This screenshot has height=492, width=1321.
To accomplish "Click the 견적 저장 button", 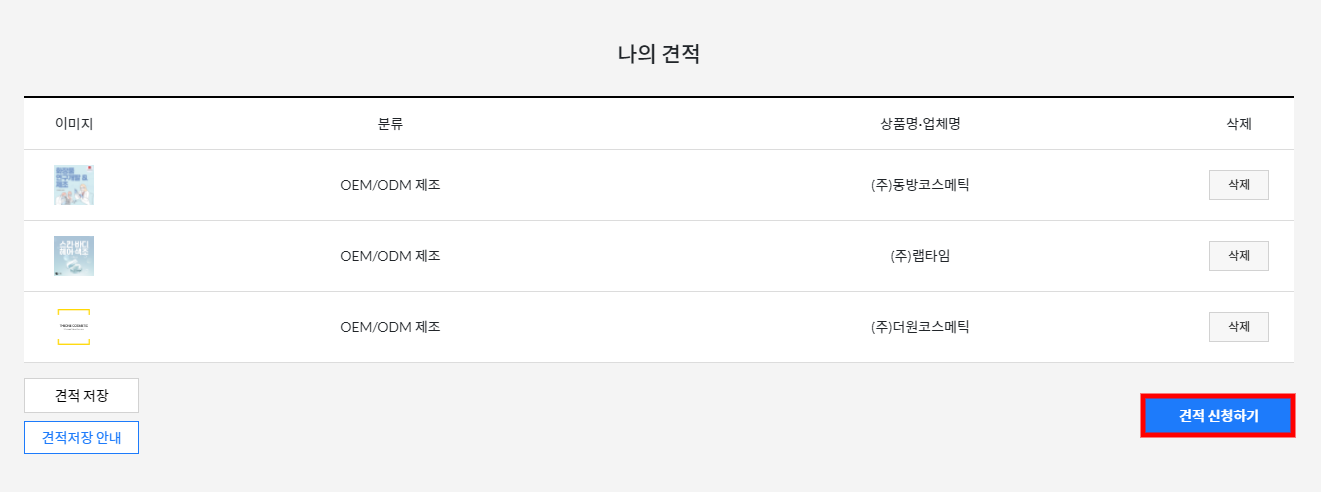I will 81,396.
